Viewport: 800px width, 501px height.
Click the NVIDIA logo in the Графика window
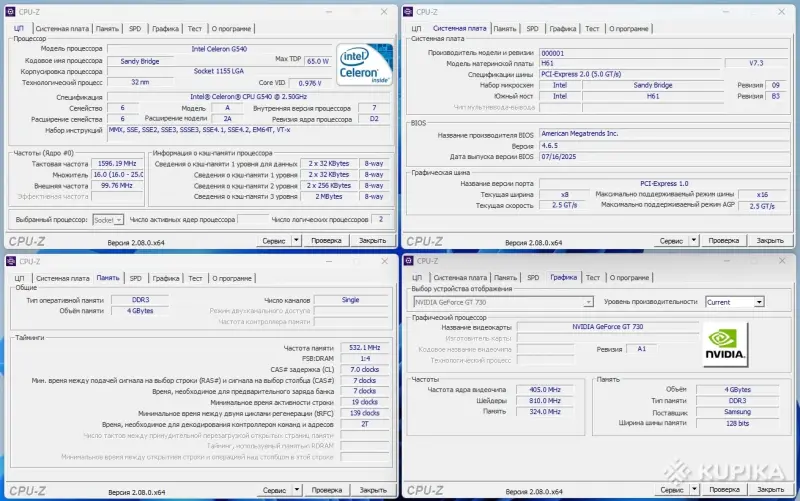pyautogui.click(x=725, y=344)
